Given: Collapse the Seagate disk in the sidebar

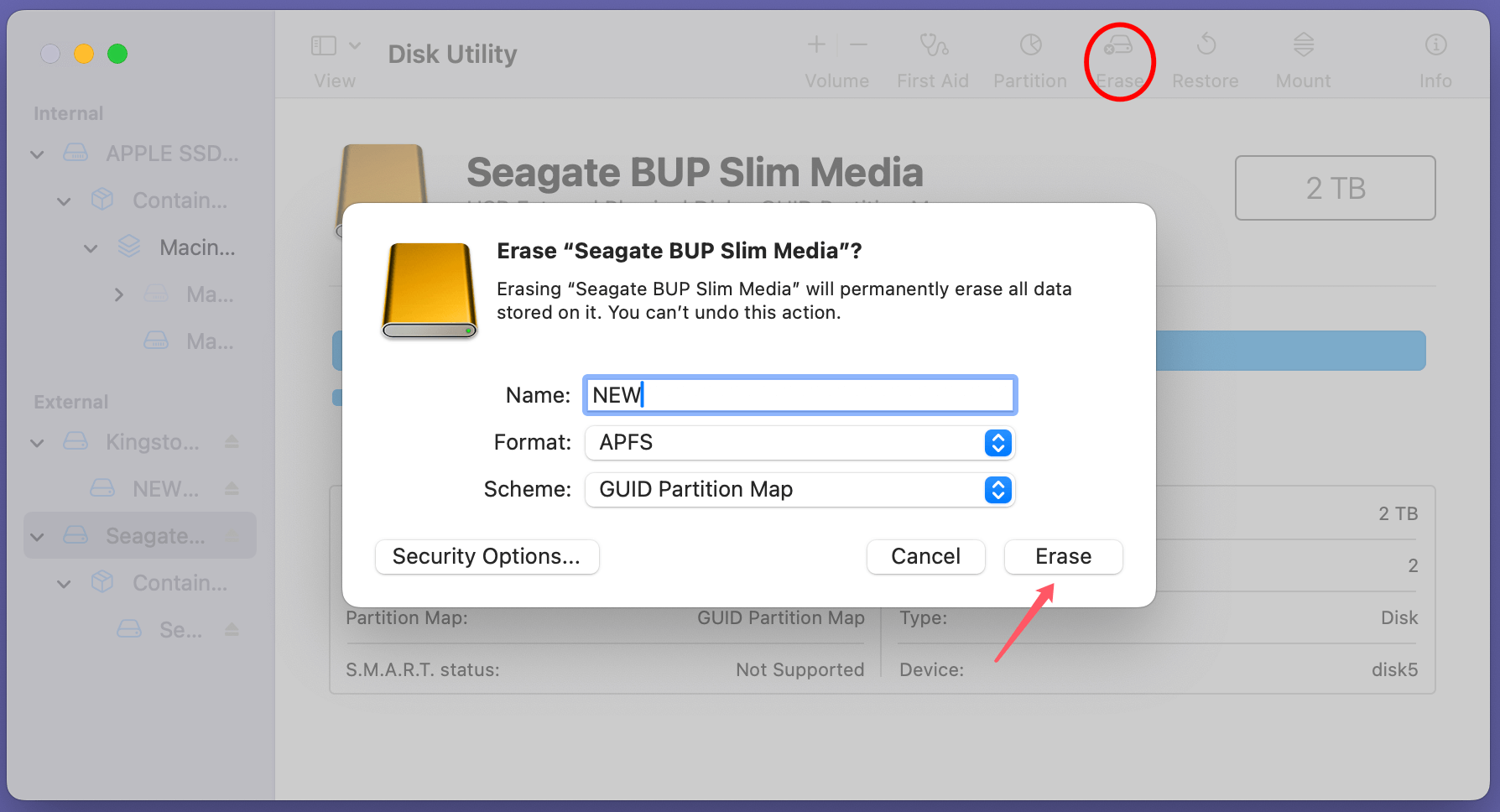Looking at the screenshot, I should 37,535.
